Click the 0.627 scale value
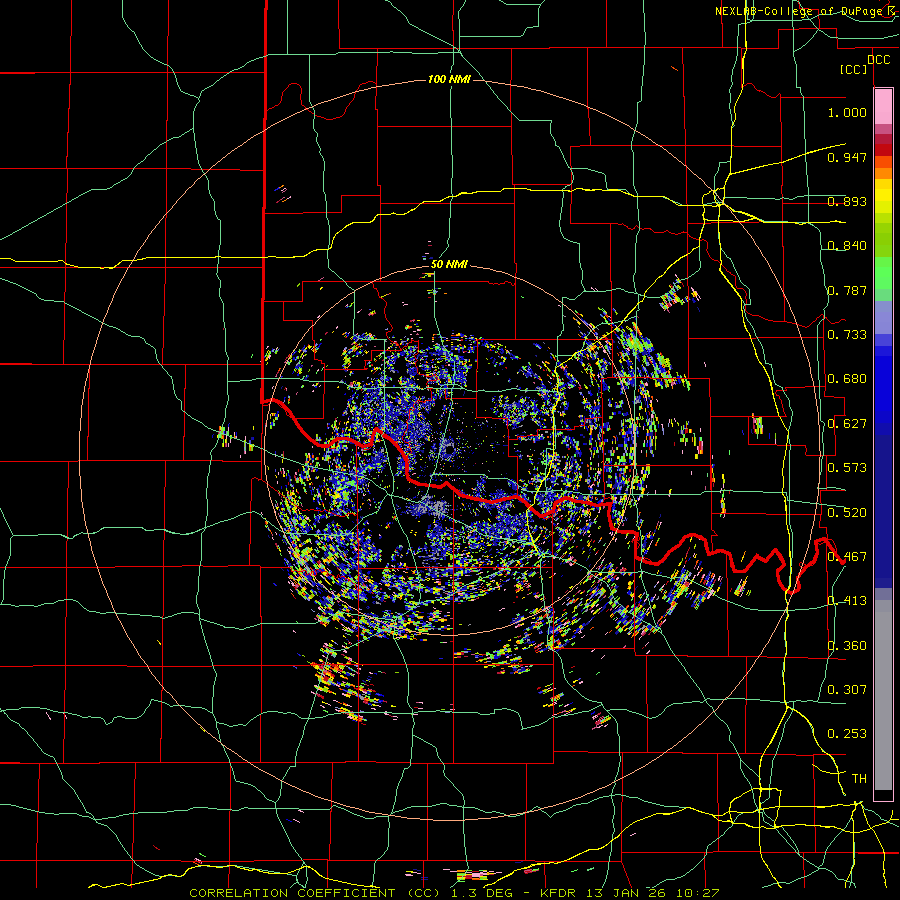The image size is (900, 900). pos(847,424)
